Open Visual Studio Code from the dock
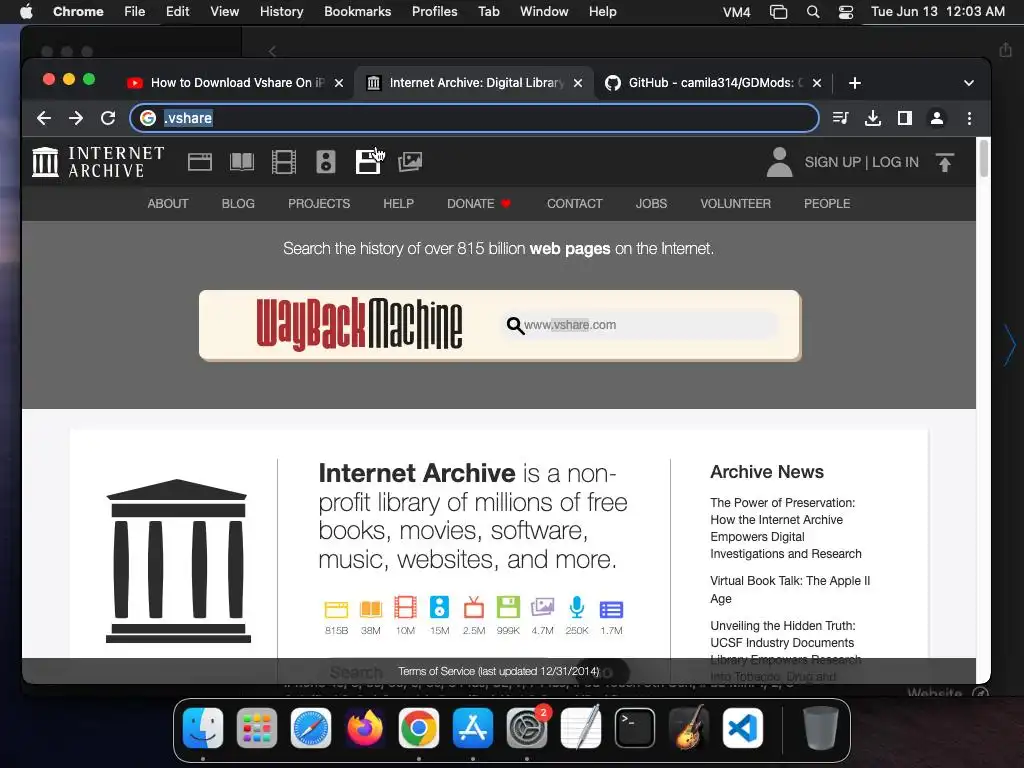1024x768 pixels. 743,728
